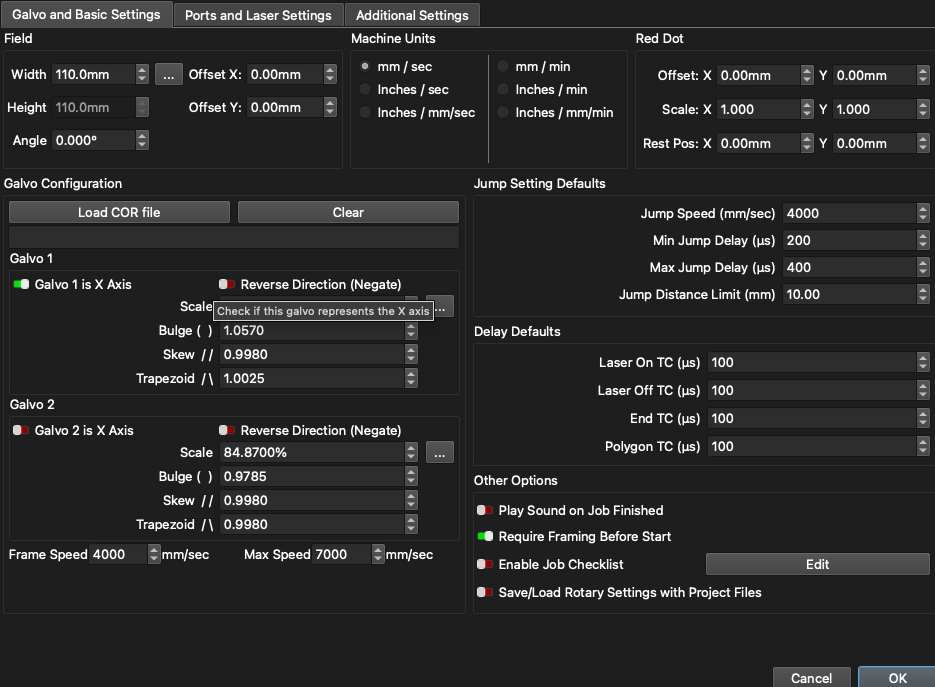Switch to Ports and Laser Settings tab
Image resolution: width=935 pixels, height=687 pixels.
[258, 15]
